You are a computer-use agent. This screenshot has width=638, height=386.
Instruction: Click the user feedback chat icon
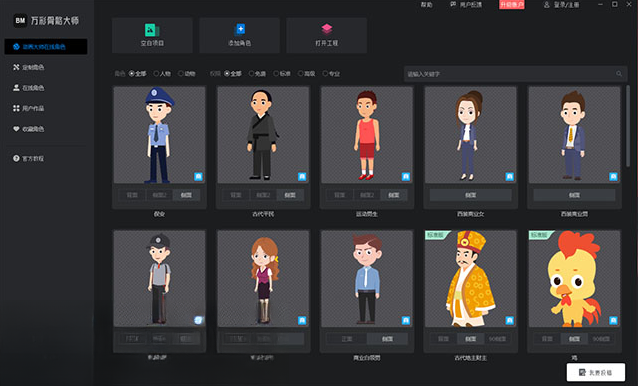(453, 4)
